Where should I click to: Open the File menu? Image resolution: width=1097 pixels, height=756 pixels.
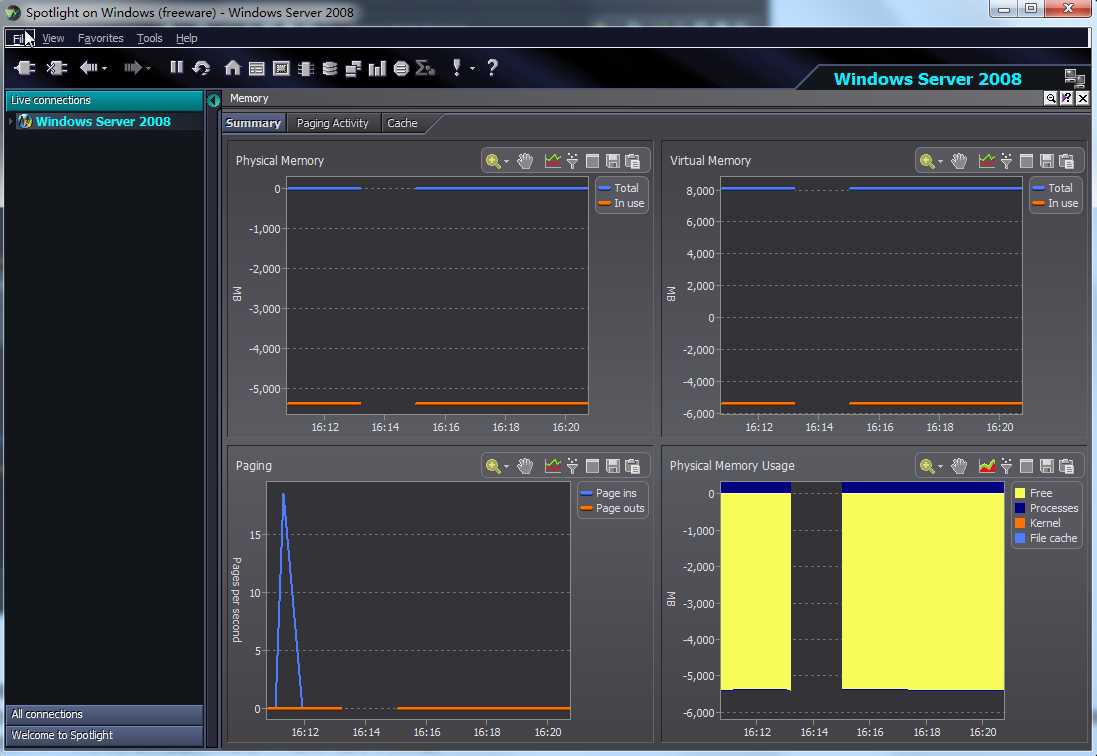pyautogui.click(x=21, y=38)
